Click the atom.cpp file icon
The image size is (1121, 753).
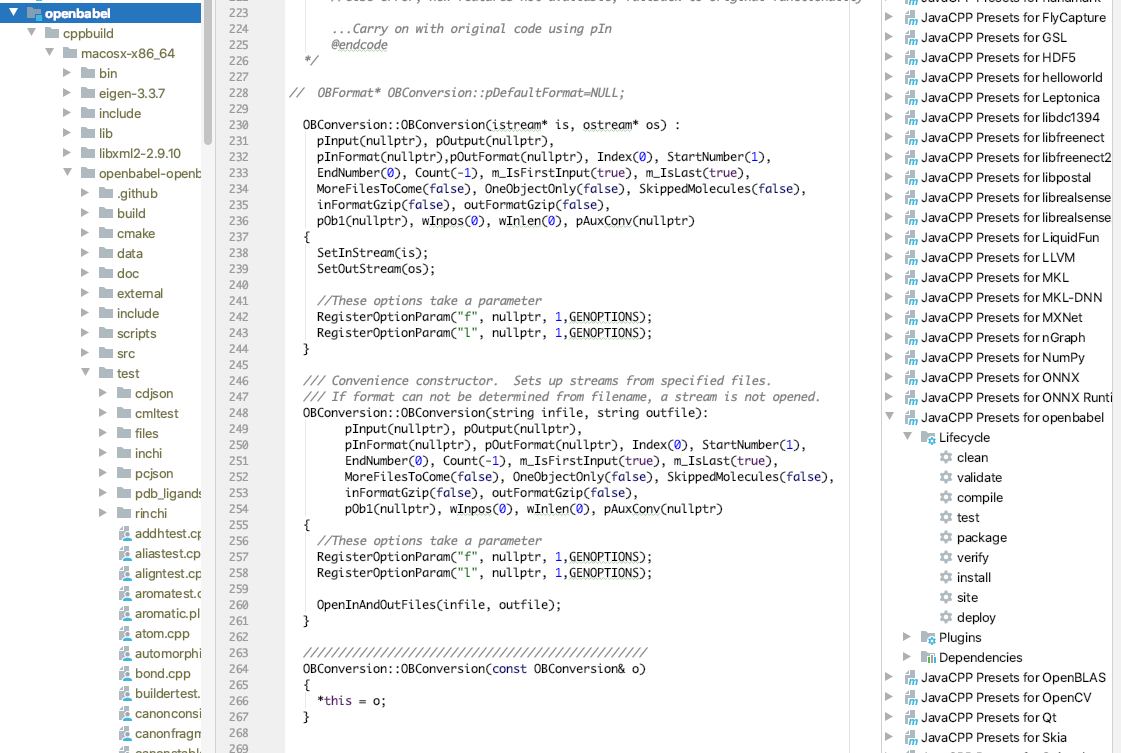point(124,634)
